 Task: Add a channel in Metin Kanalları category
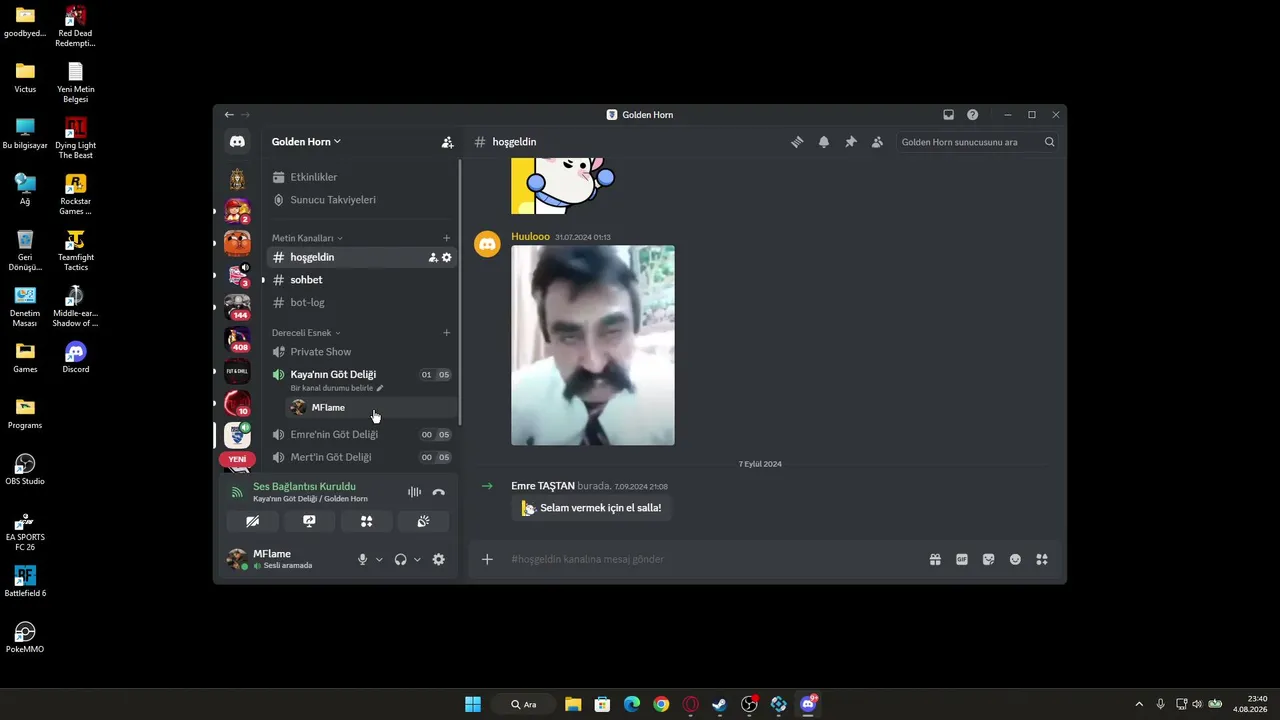(x=446, y=238)
